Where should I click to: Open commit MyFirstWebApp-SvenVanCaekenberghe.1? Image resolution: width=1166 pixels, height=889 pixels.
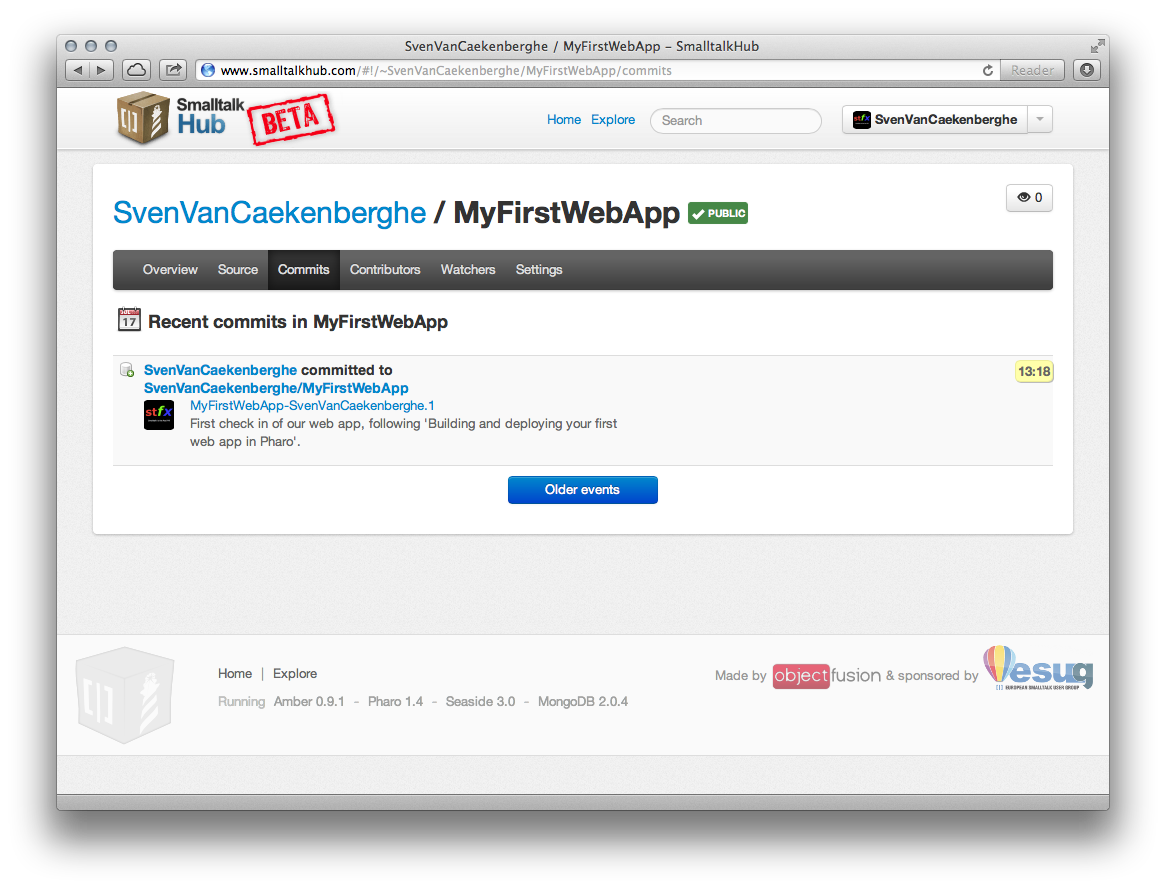312,405
